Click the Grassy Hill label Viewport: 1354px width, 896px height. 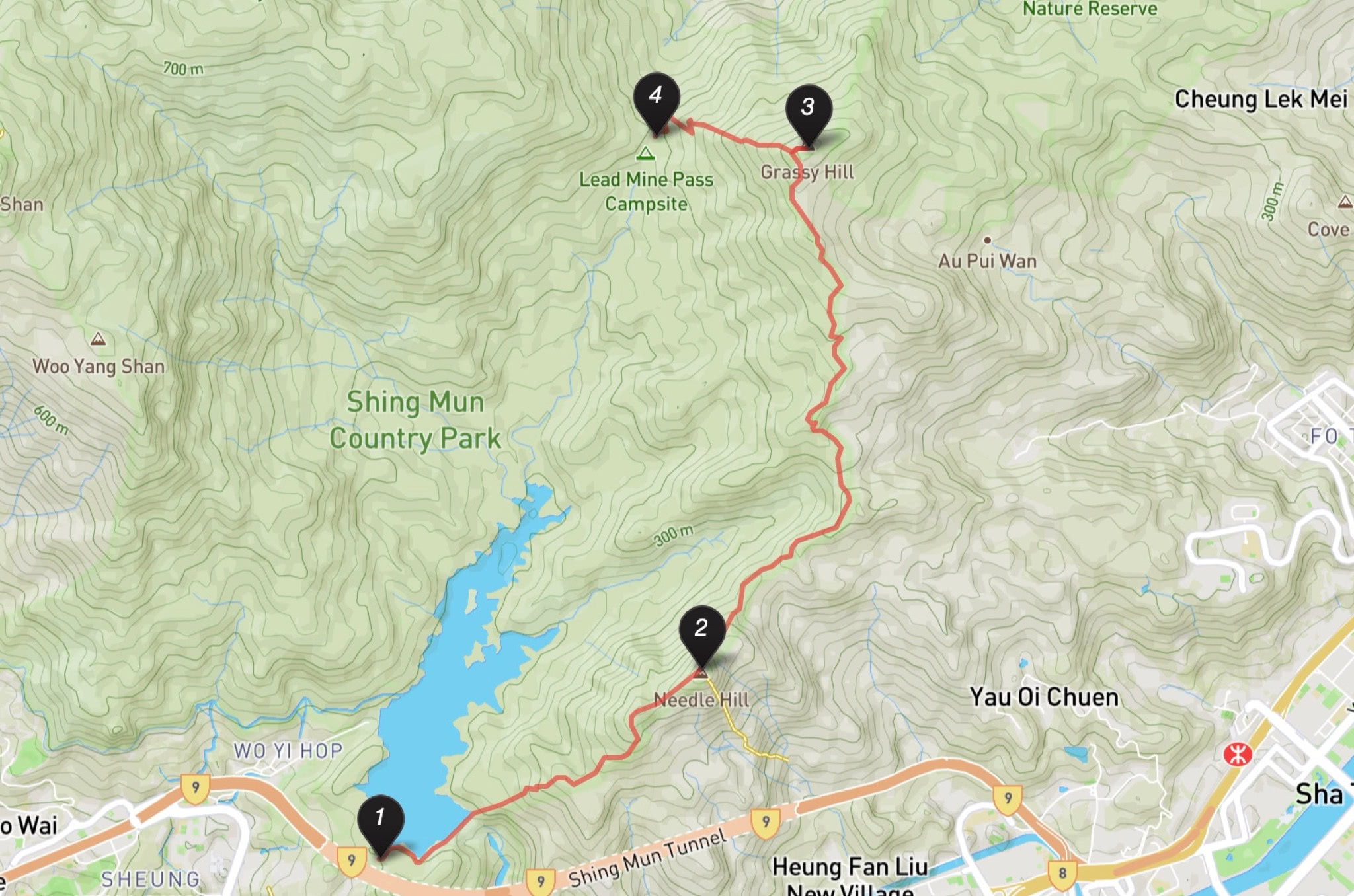click(807, 172)
